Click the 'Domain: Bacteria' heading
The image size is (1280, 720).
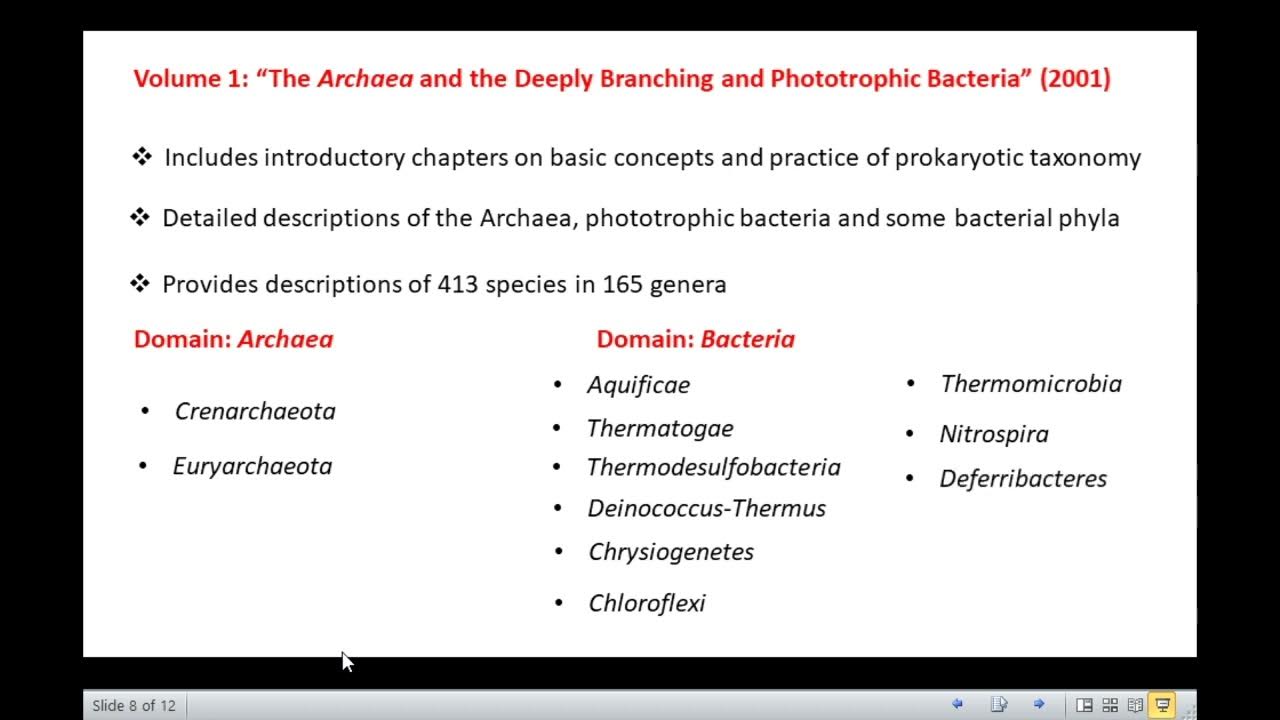tap(696, 339)
